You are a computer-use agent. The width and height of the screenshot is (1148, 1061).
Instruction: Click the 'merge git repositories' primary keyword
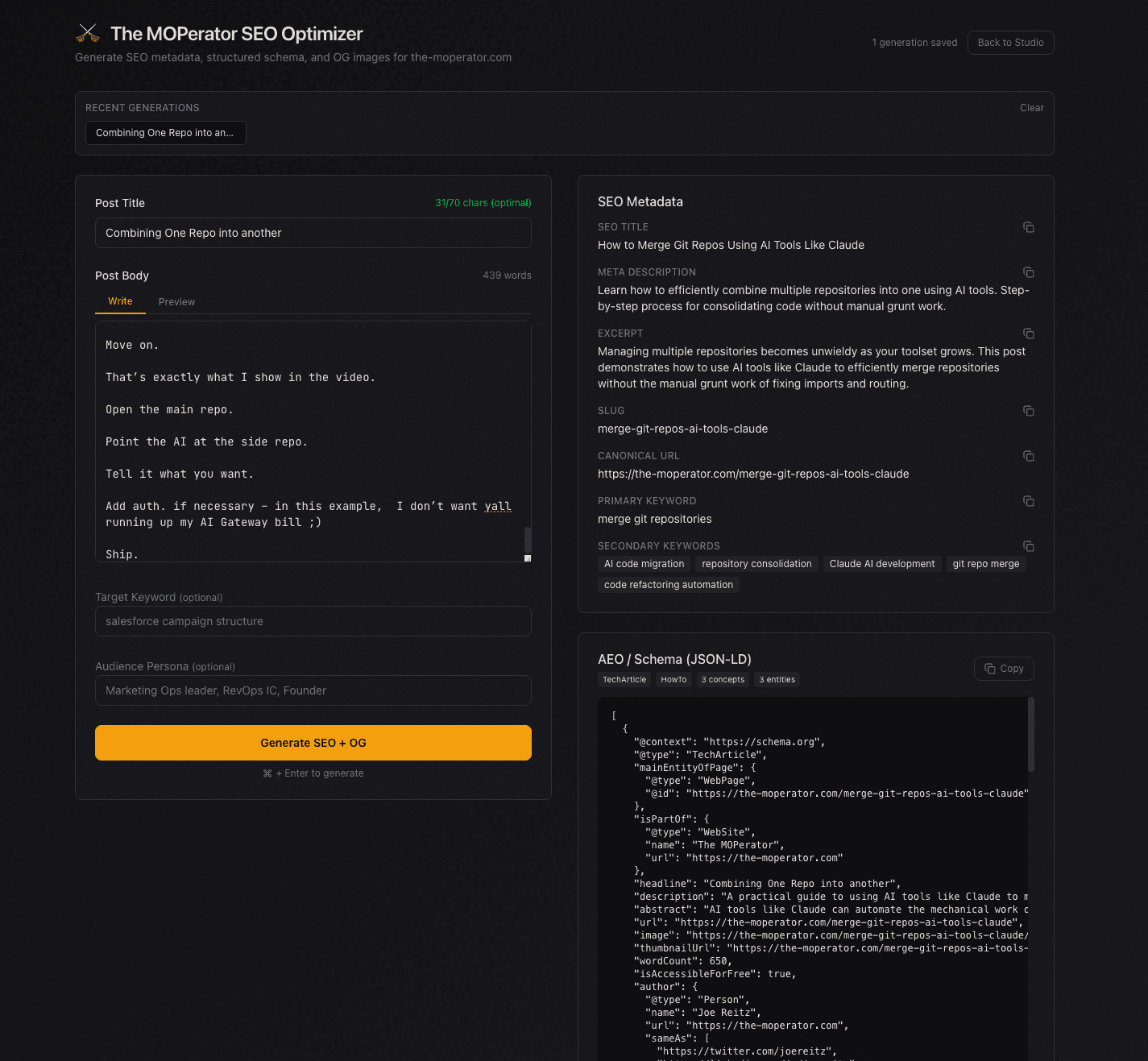654,519
